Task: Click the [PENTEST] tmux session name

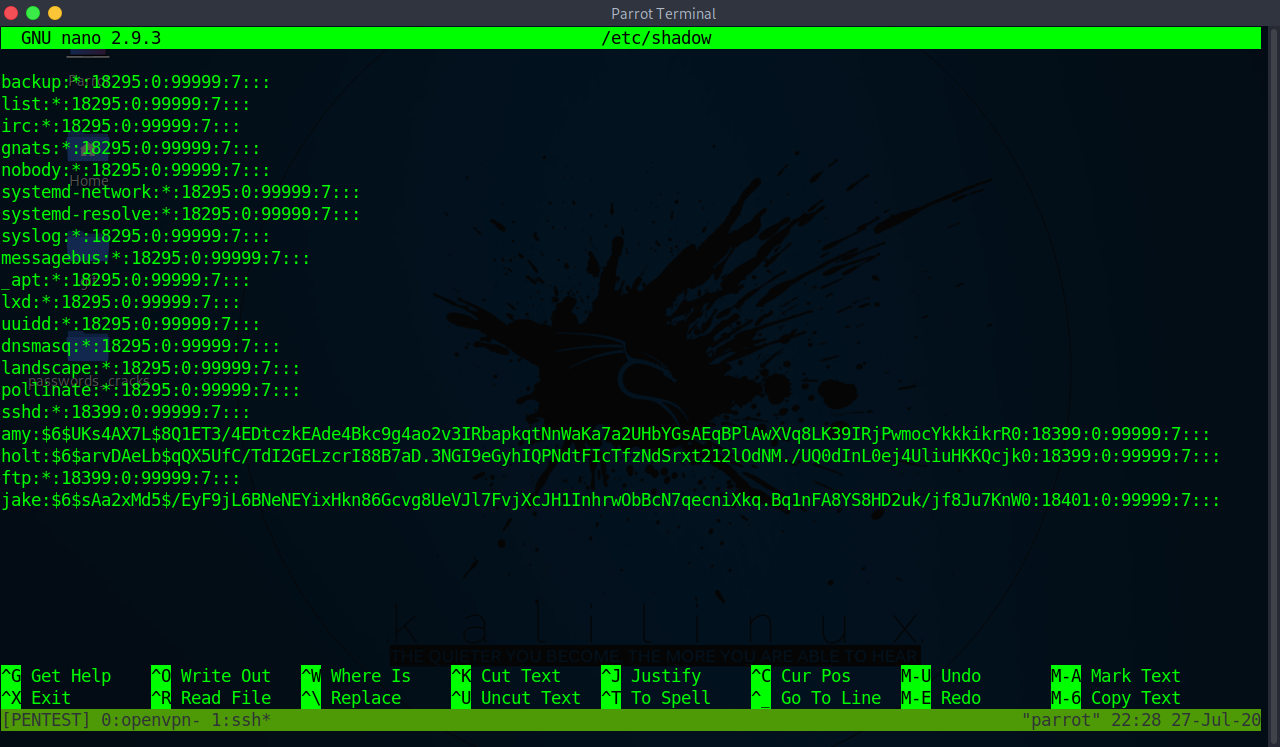Action: point(46,720)
